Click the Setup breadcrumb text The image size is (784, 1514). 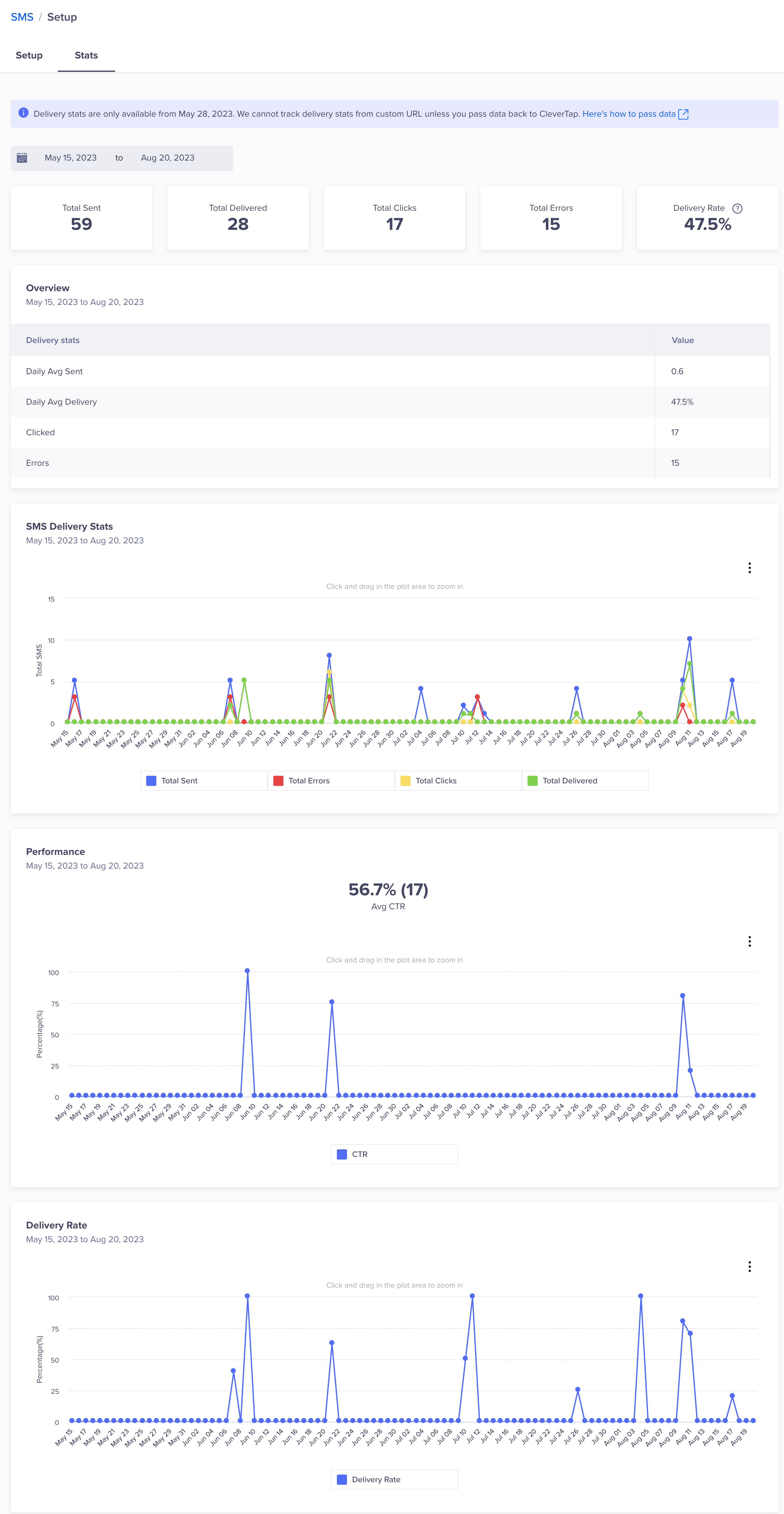pyautogui.click(x=62, y=17)
